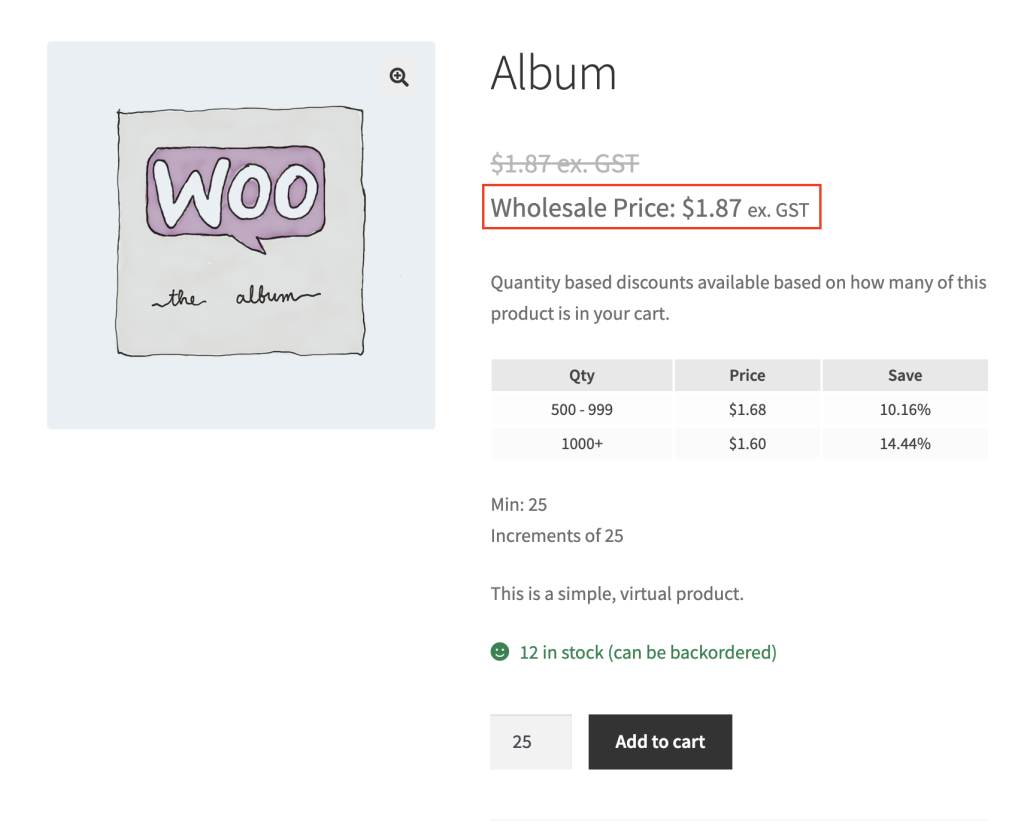Click the $1.60 tier price cell
The height and width of the screenshot is (824, 1024).
tap(747, 444)
